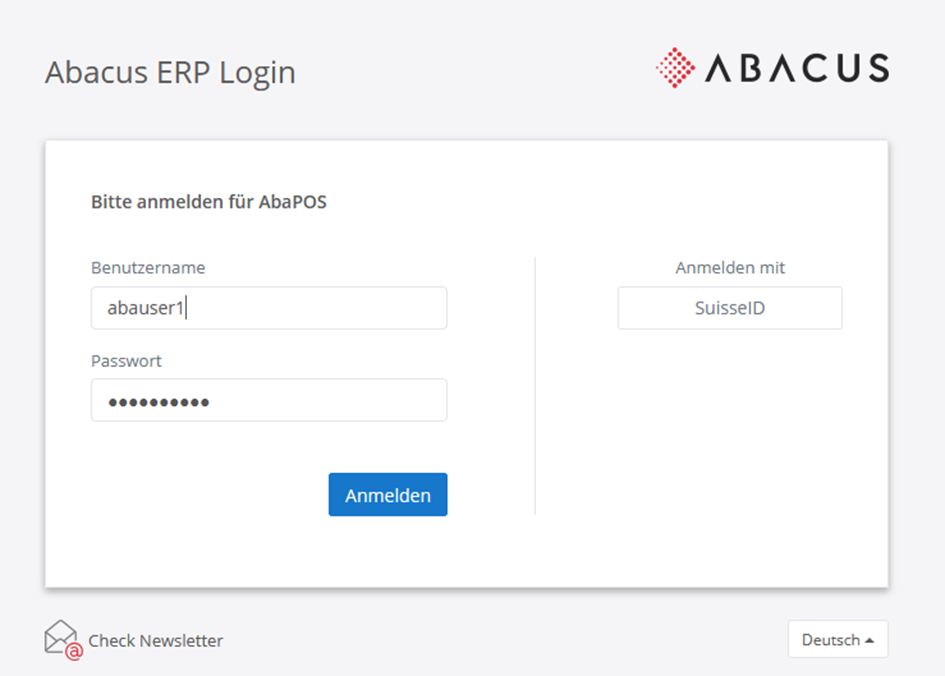The width and height of the screenshot is (945, 676).
Task: Click the Passwort field label
Action: [x=126, y=361]
